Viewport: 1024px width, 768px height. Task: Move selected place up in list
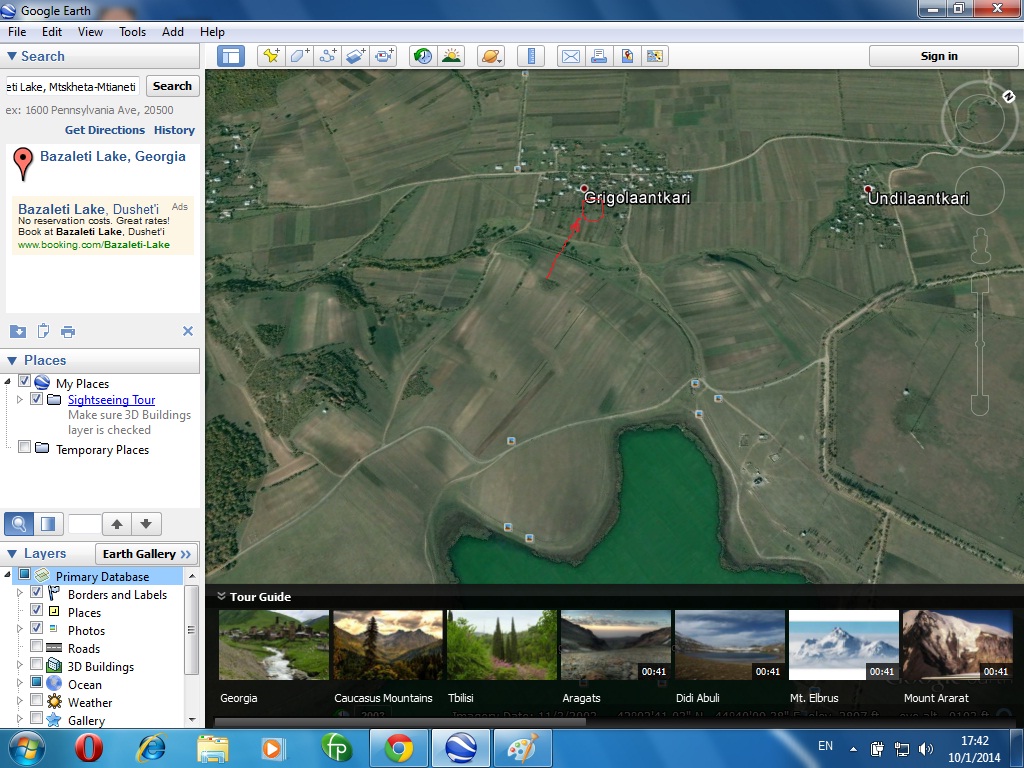click(117, 524)
